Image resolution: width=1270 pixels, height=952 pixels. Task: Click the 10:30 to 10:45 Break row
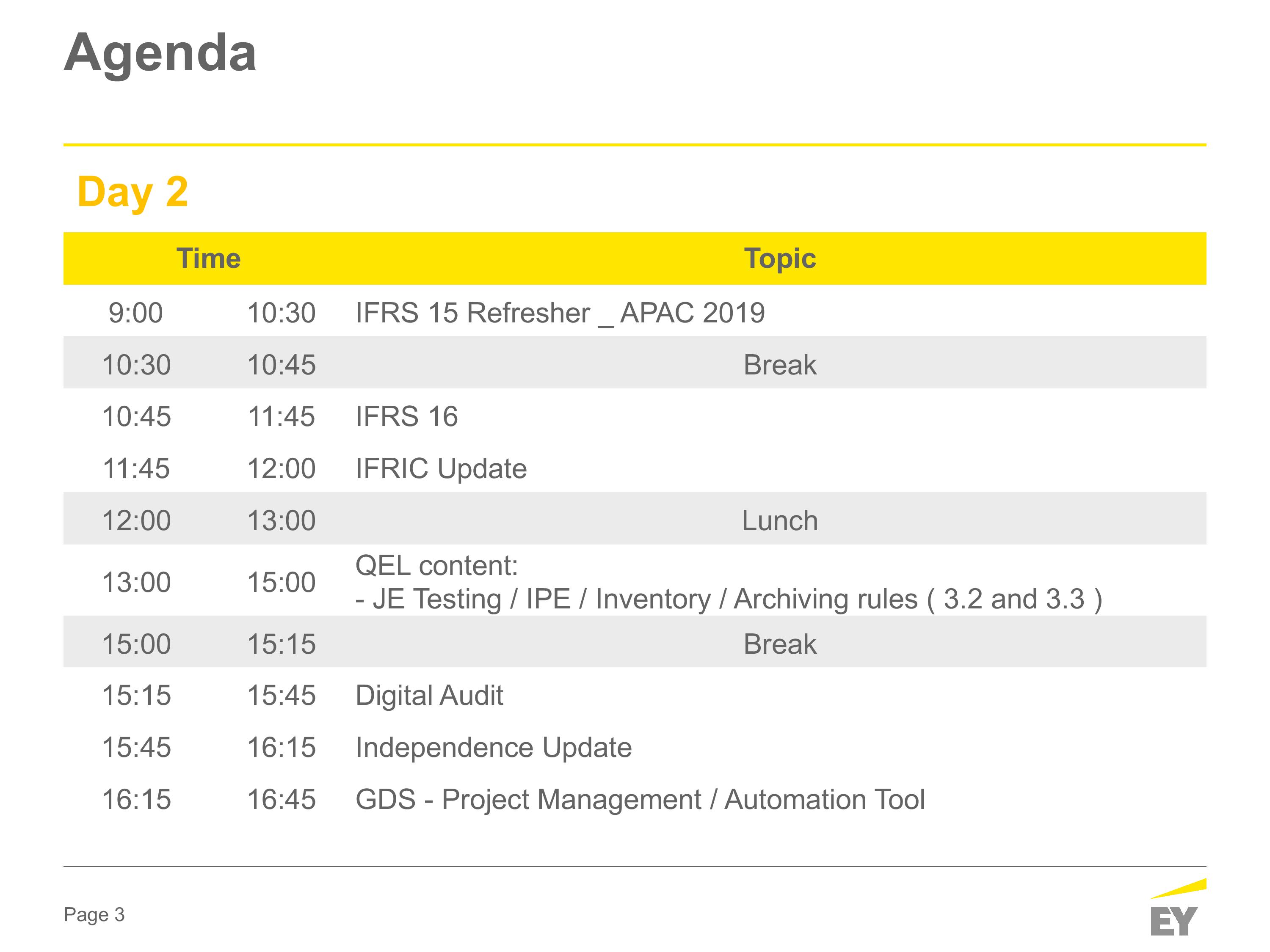click(x=635, y=363)
